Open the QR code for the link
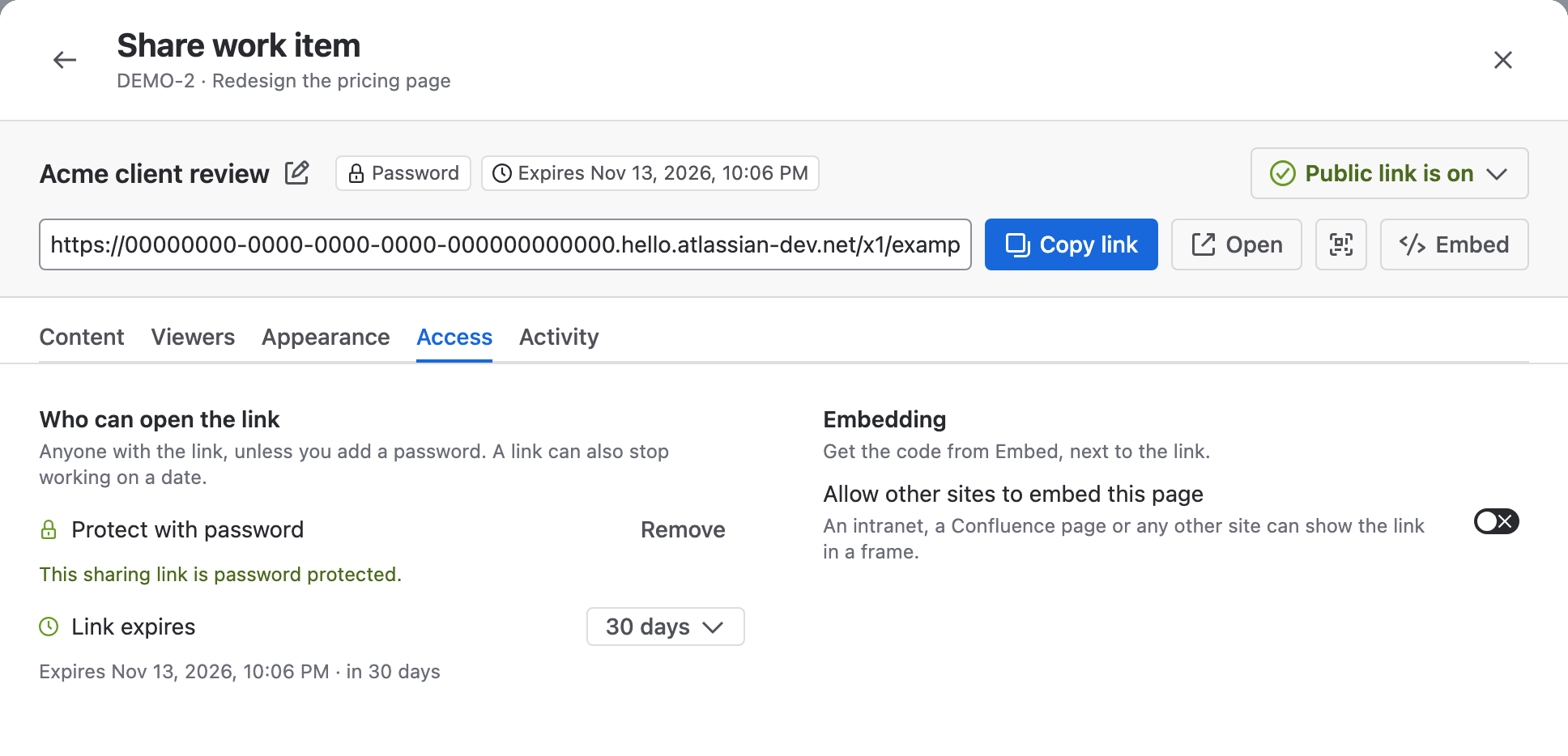Viewport: 1568px width, 756px height. click(x=1341, y=244)
